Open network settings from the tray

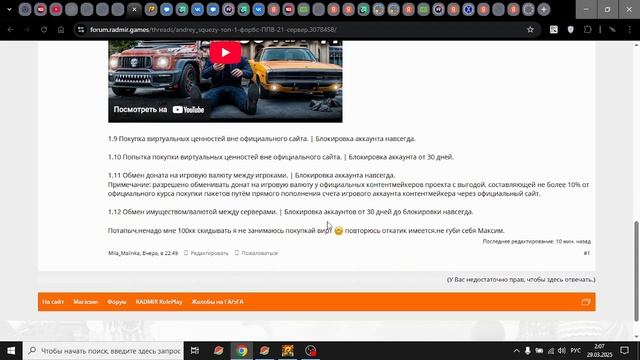click(x=551, y=351)
